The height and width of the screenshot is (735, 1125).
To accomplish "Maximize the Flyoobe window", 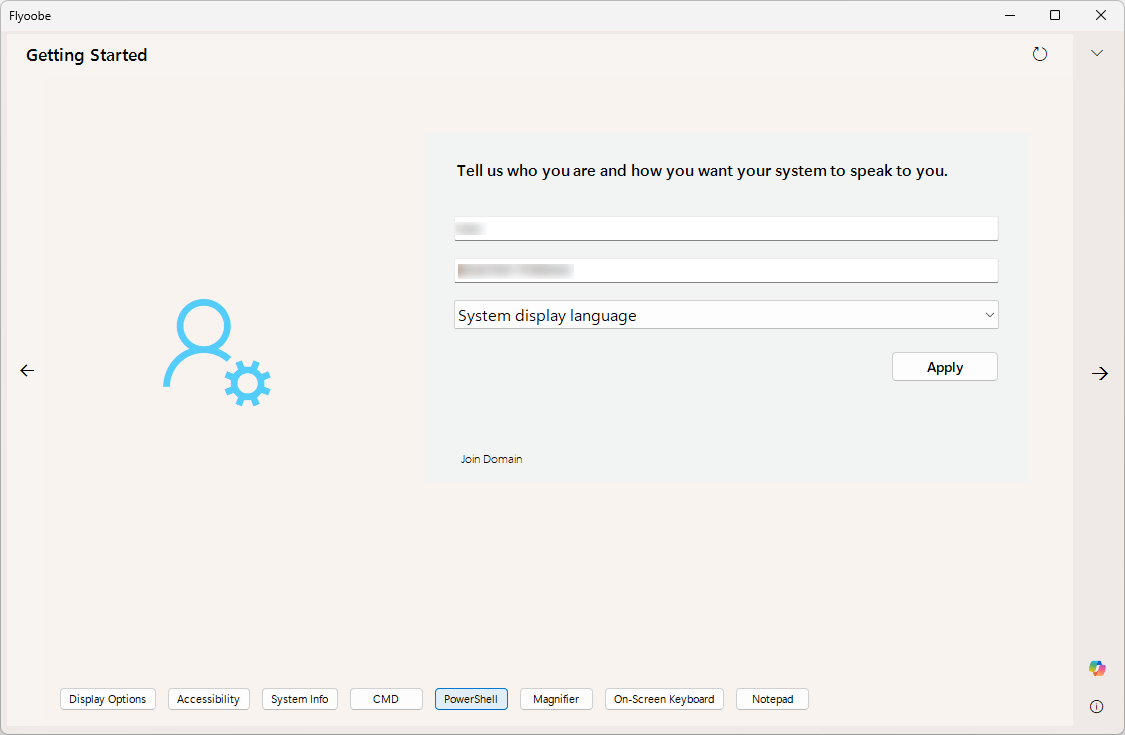I will (x=1055, y=15).
